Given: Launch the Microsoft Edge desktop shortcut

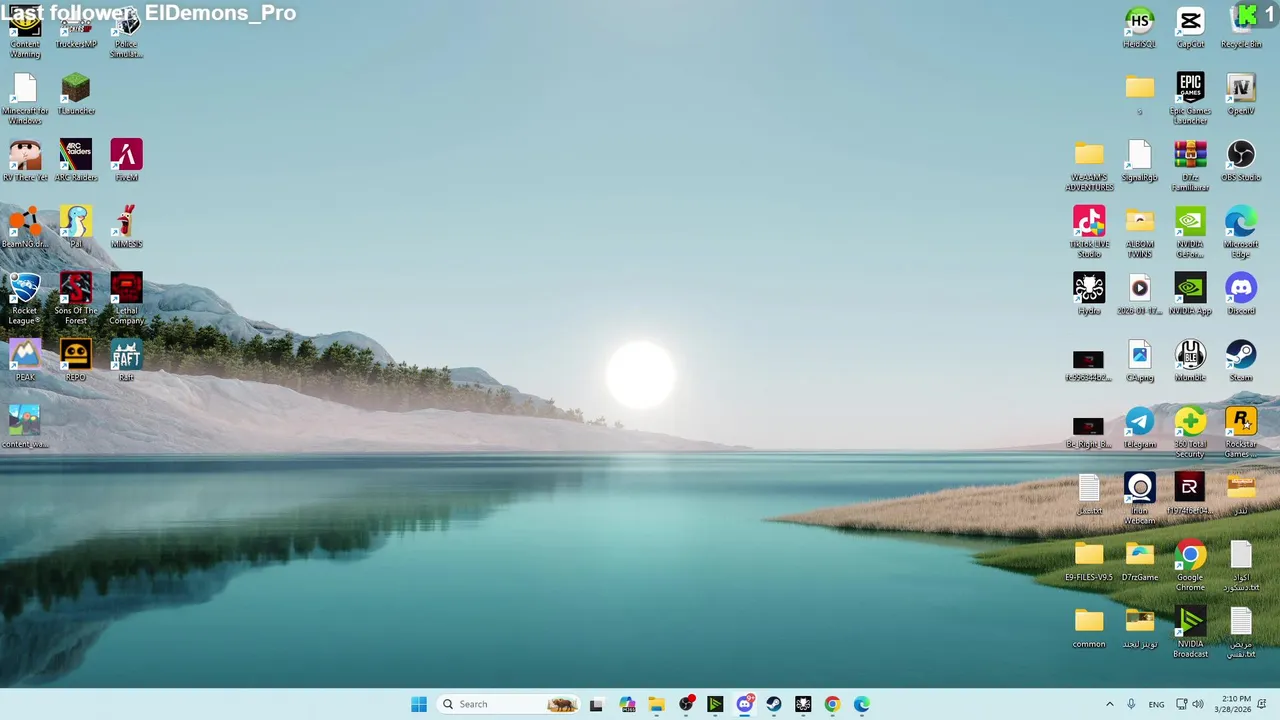Looking at the screenshot, I should point(1241,233).
